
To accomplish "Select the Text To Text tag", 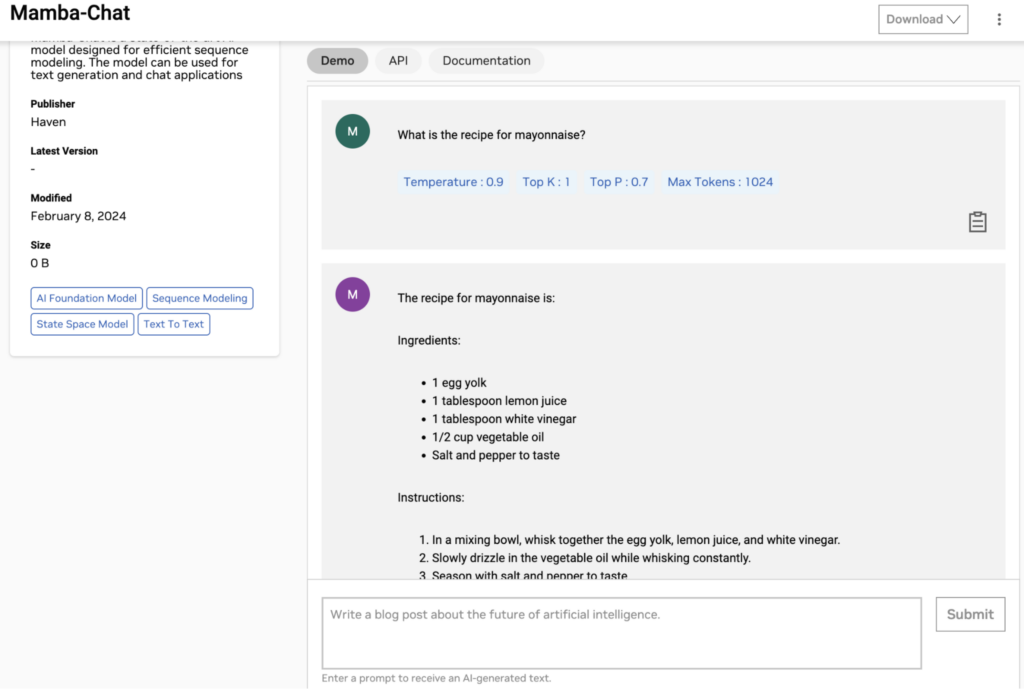I will click(174, 323).
